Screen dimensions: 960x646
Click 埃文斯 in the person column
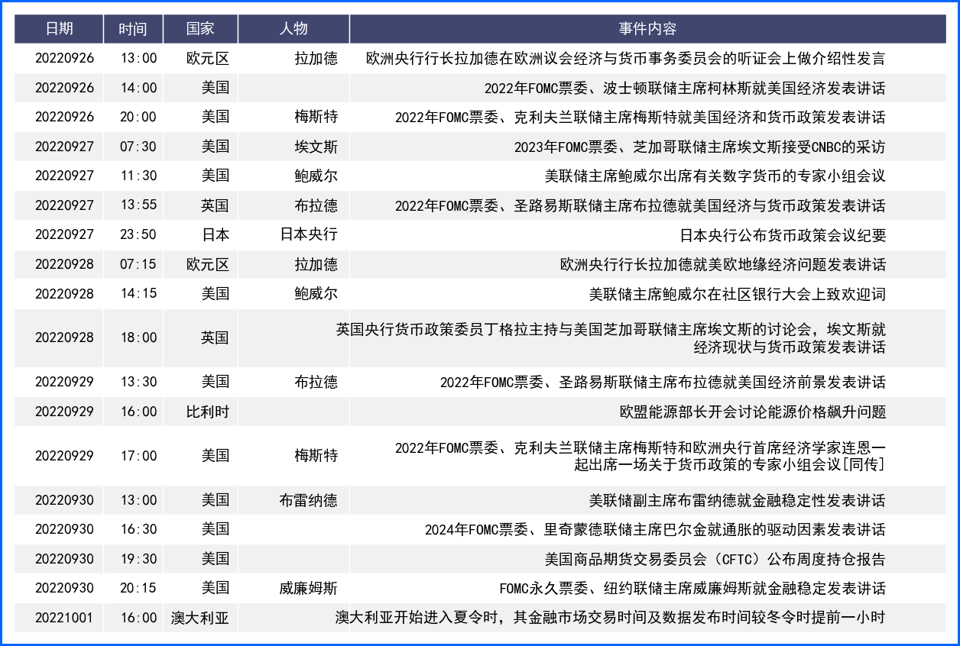coord(316,147)
